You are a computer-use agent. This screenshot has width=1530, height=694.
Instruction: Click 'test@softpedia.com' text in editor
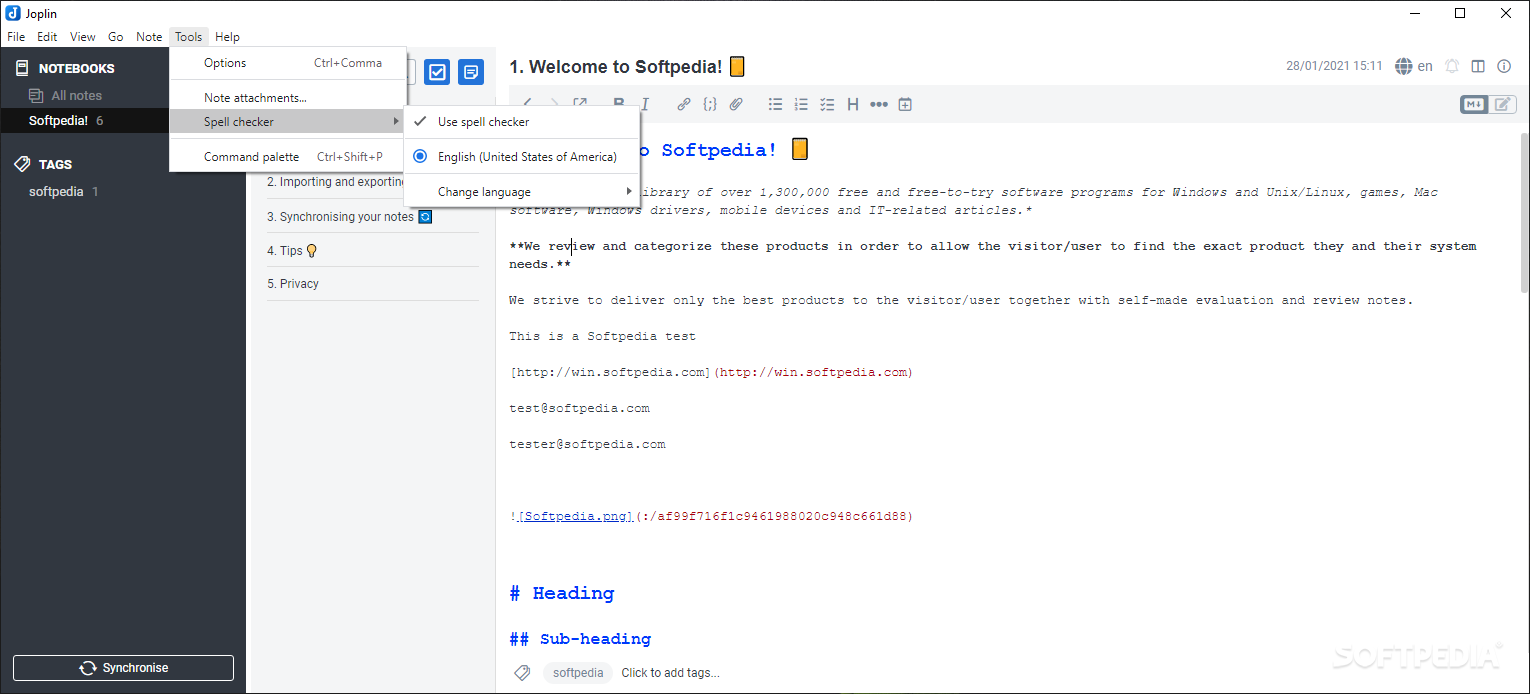click(x=579, y=408)
